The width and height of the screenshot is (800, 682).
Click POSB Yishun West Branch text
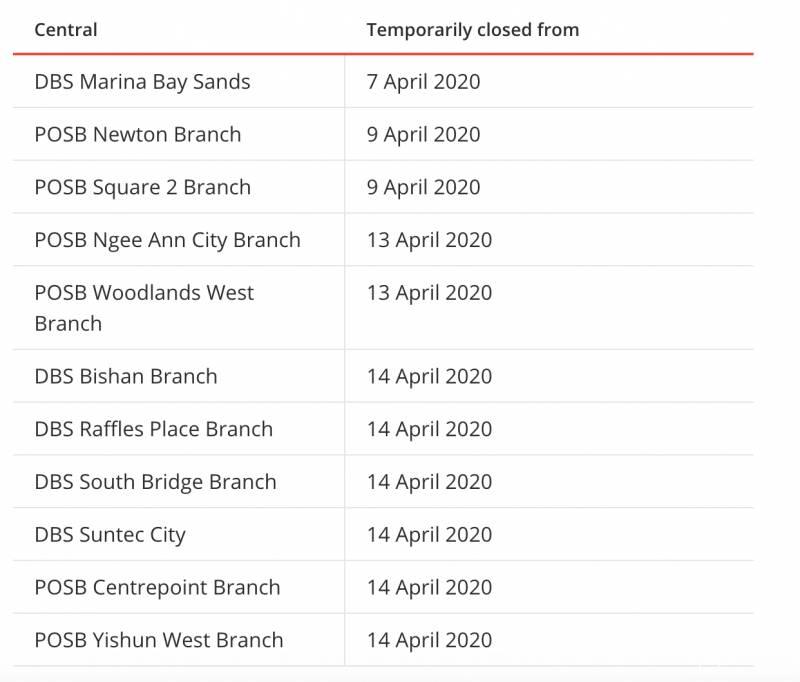[158, 641]
